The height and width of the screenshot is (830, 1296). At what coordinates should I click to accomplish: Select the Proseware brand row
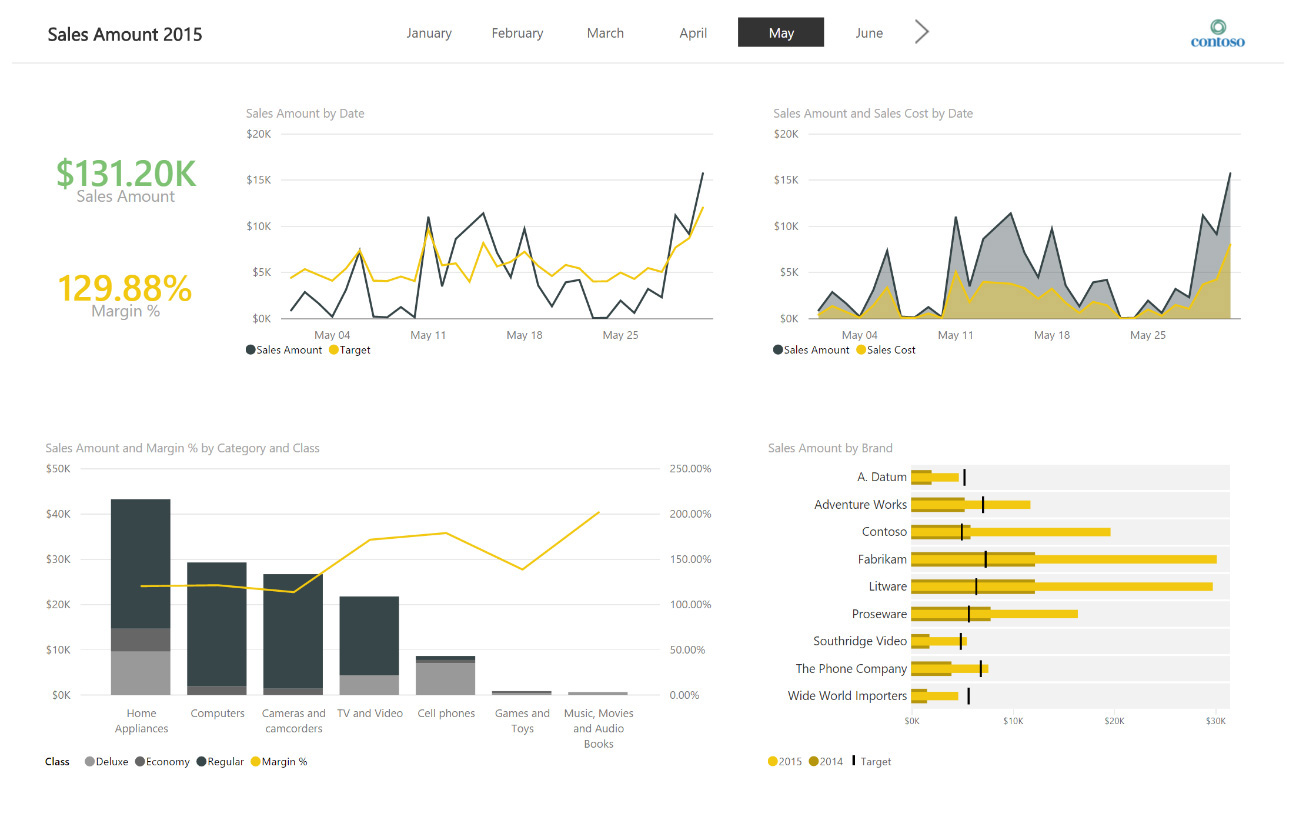pyautogui.click(x=1008, y=614)
